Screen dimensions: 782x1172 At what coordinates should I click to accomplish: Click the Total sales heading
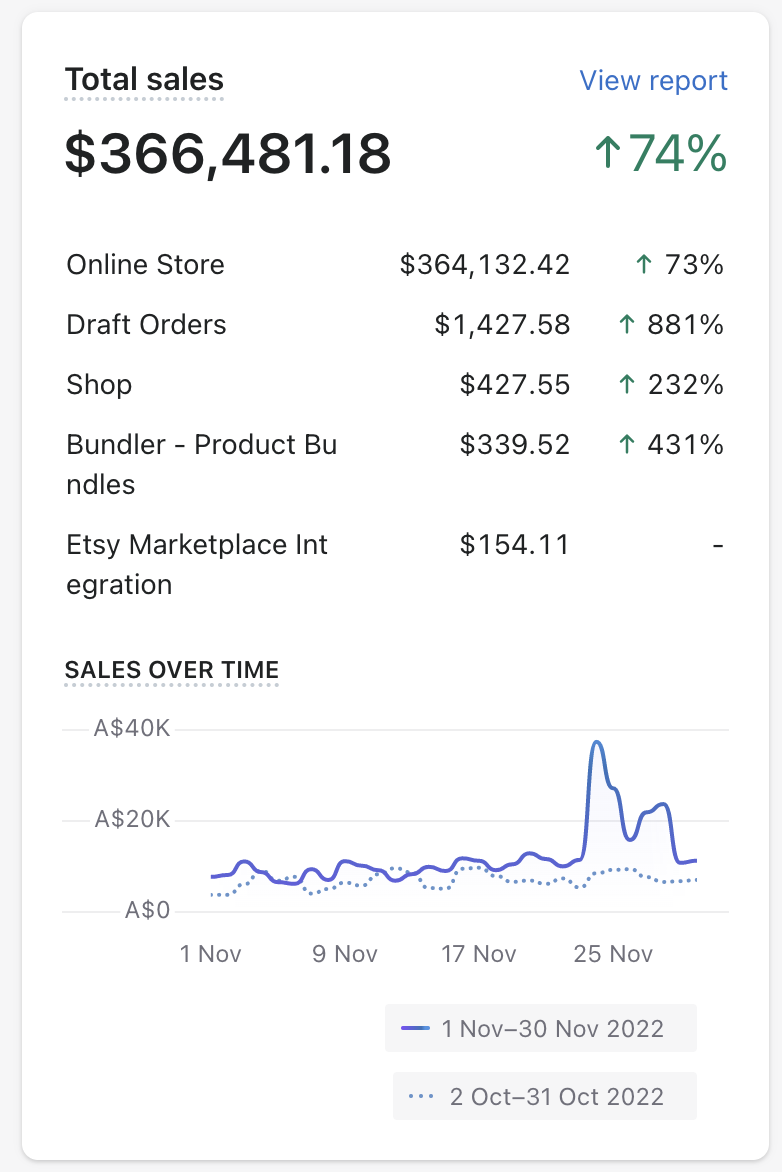coord(144,80)
